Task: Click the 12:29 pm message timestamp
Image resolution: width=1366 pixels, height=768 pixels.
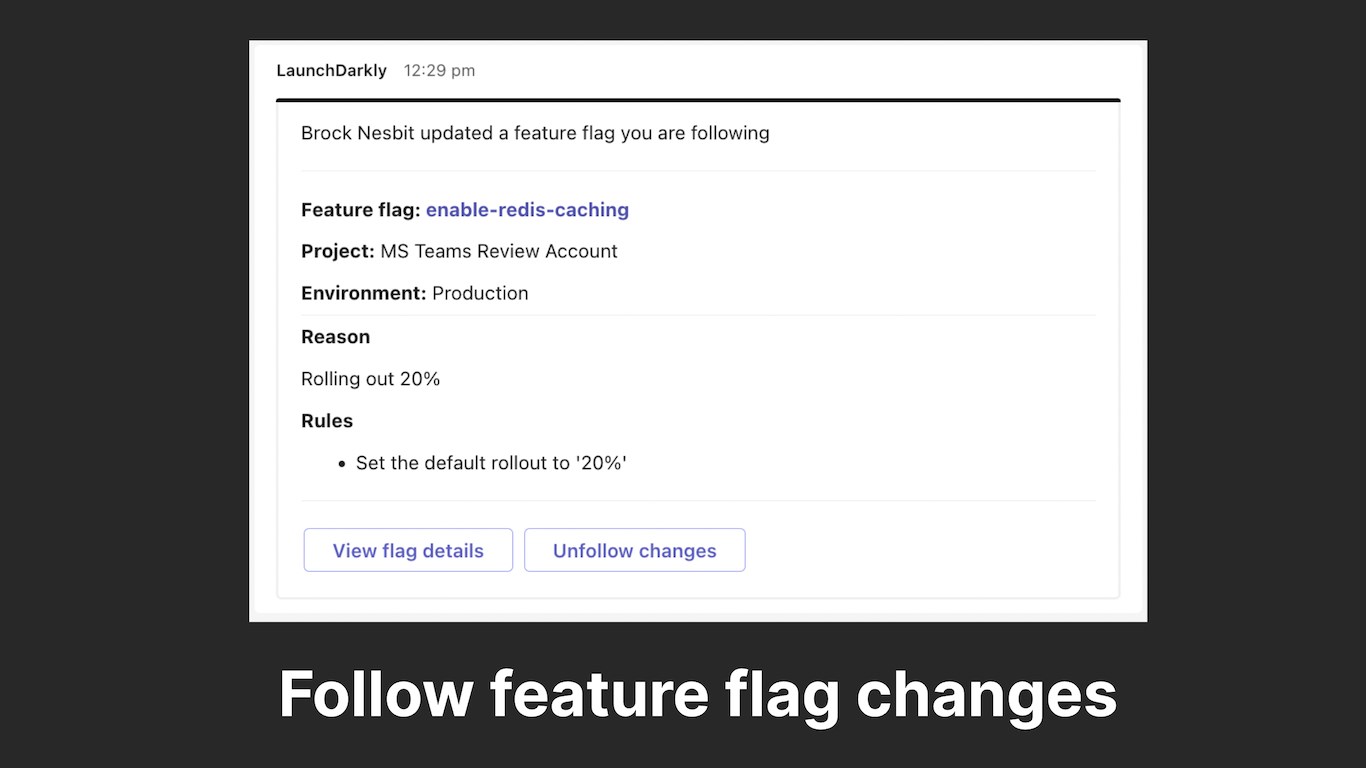Action: pos(439,70)
